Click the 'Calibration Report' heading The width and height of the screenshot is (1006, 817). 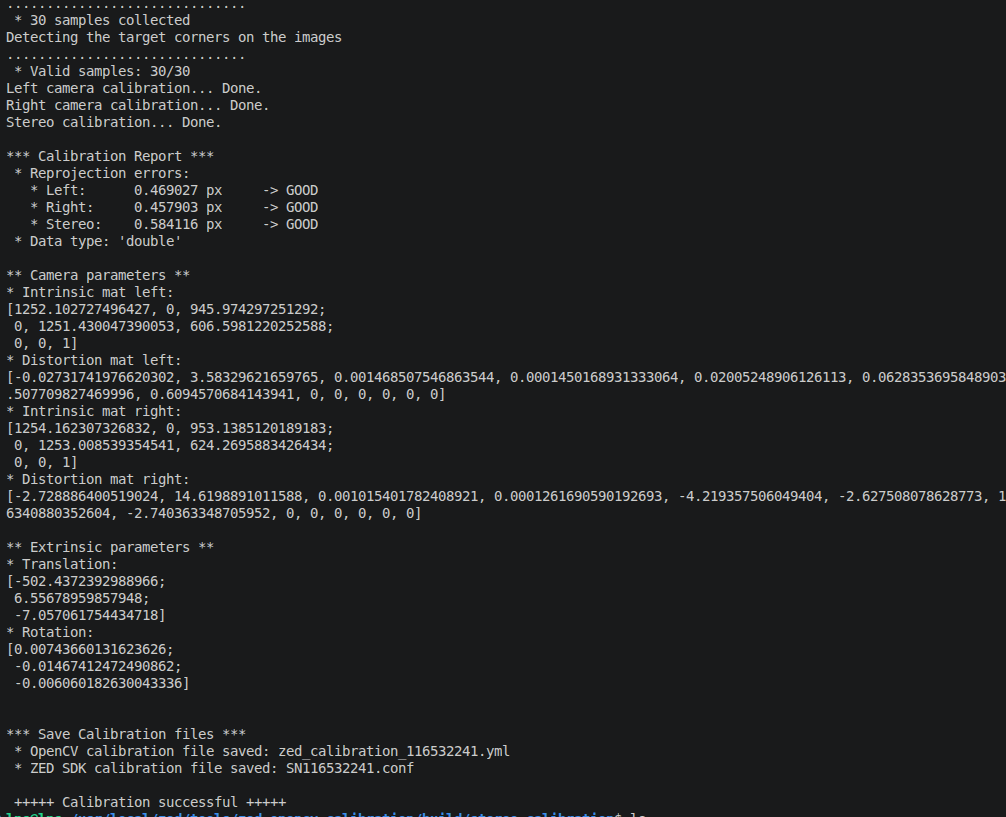pos(109,156)
